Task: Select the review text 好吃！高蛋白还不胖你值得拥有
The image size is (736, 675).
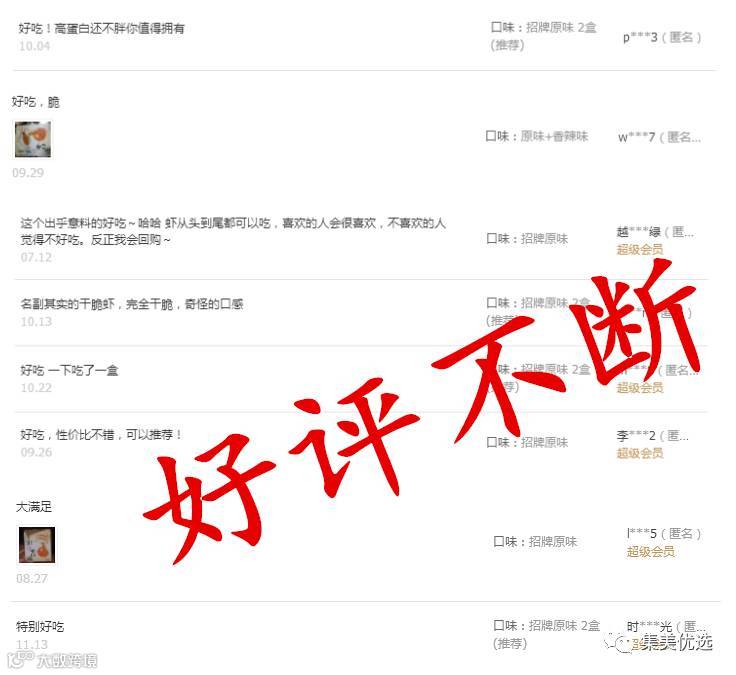Action: (101, 28)
